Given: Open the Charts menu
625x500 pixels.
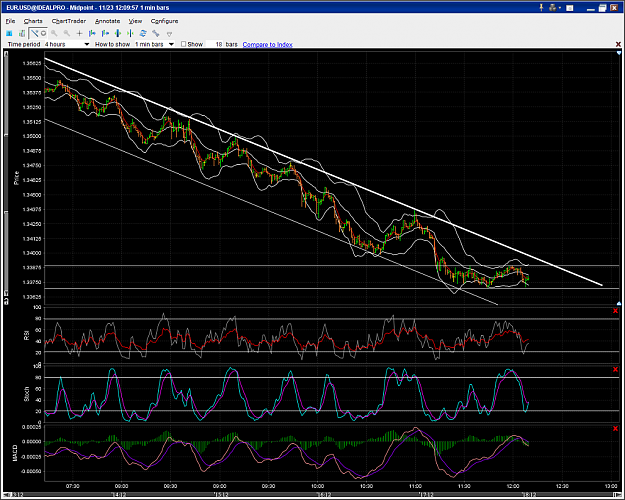Looking at the screenshot, I should 33,21.
